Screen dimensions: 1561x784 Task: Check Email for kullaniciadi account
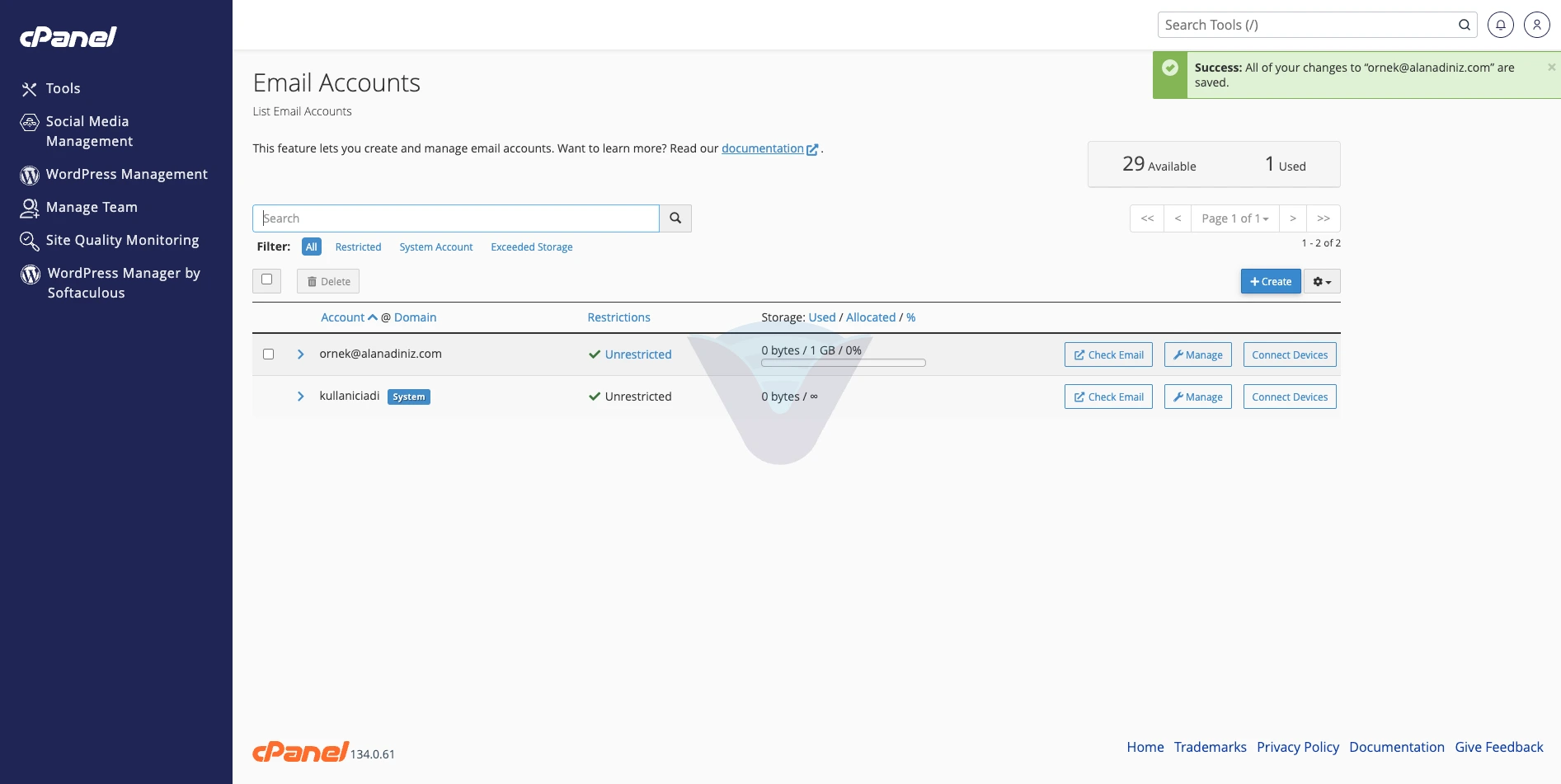pyautogui.click(x=1108, y=397)
